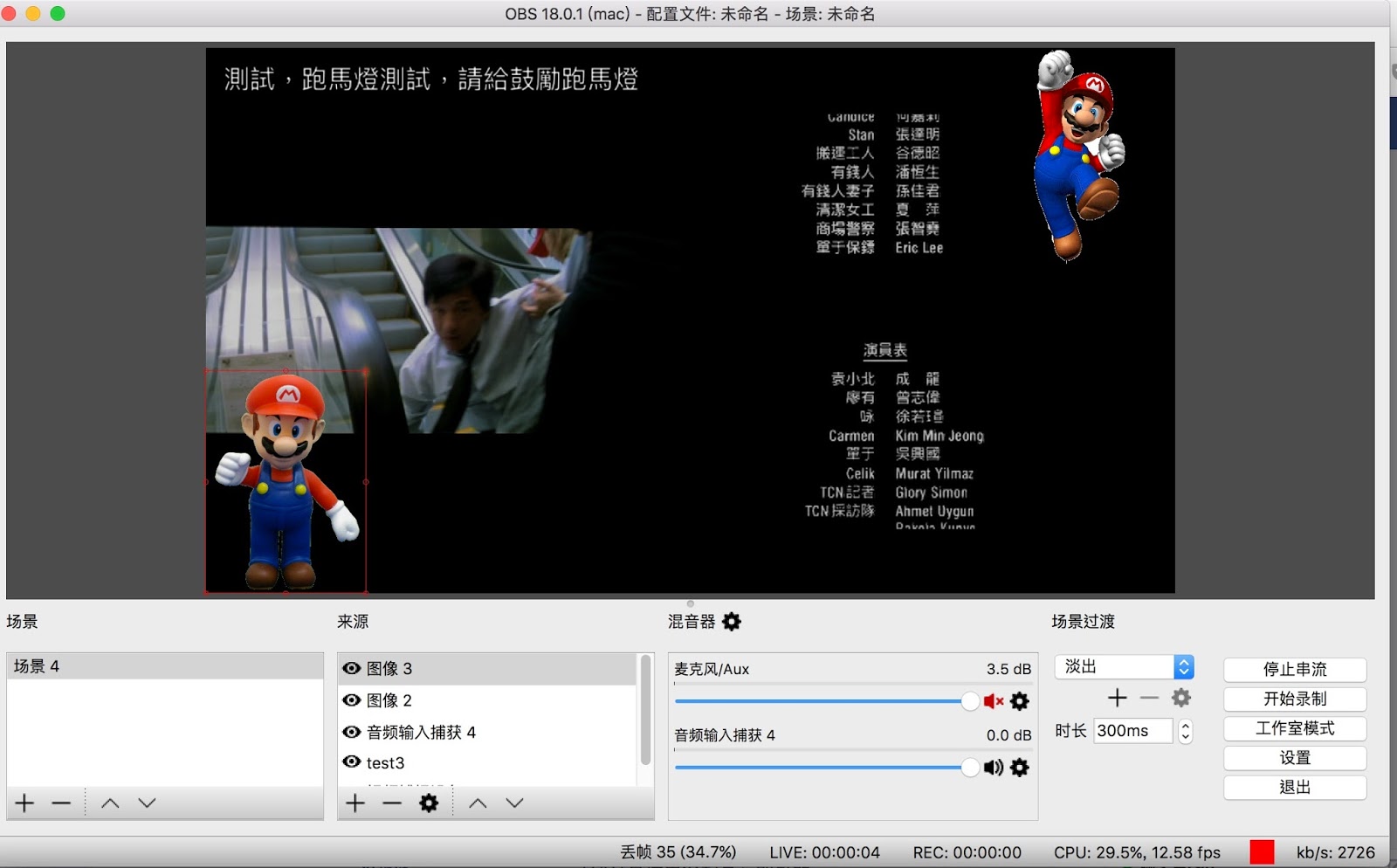Click the green macOS zoom window button
Viewport: 1397px width, 868px height.
pos(58,13)
